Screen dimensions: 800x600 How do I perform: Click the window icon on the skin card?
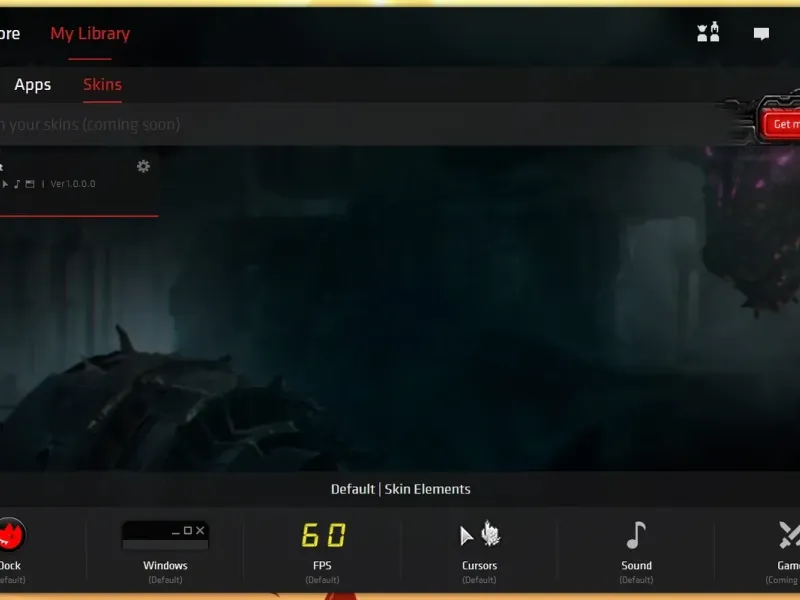click(30, 184)
